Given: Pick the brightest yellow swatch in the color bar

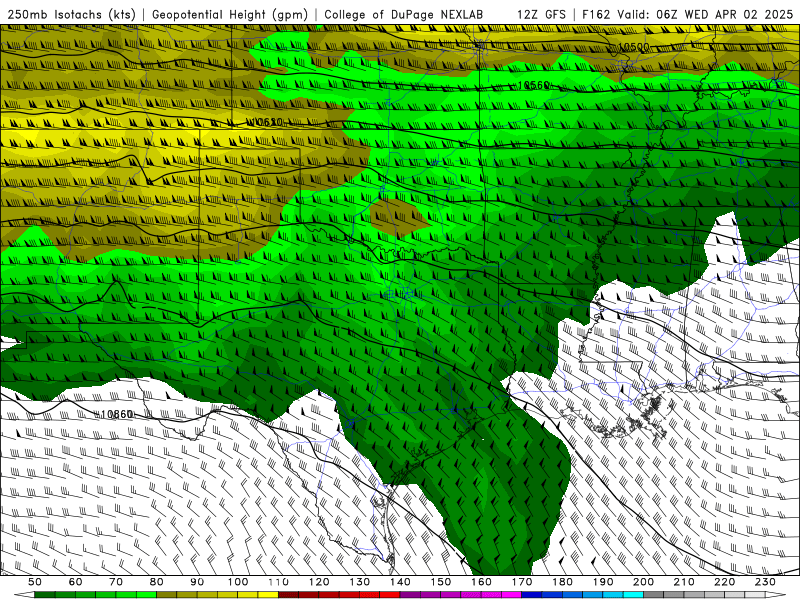Looking at the screenshot, I should [x=268, y=595].
